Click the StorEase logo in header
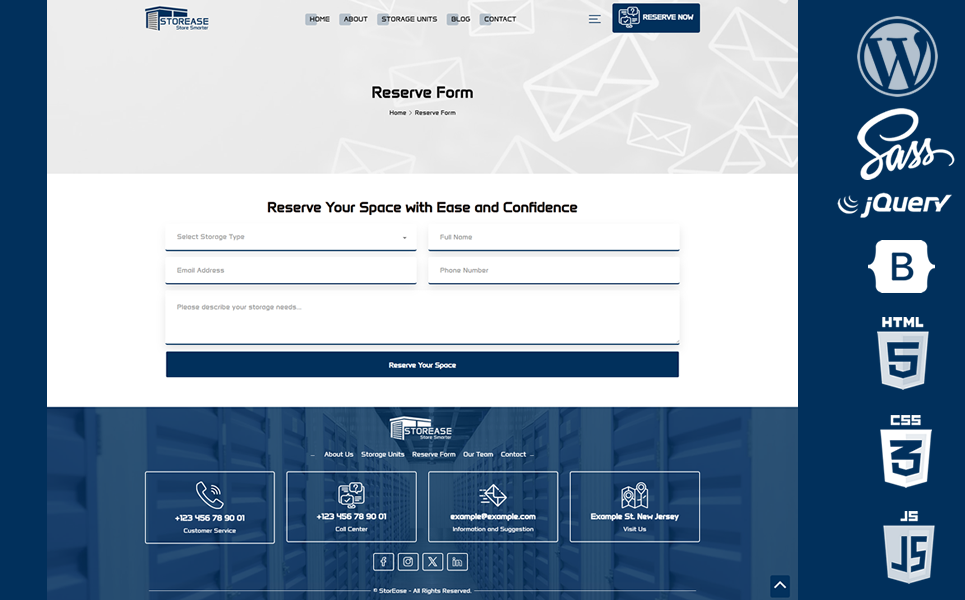965x600 pixels. click(x=177, y=19)
